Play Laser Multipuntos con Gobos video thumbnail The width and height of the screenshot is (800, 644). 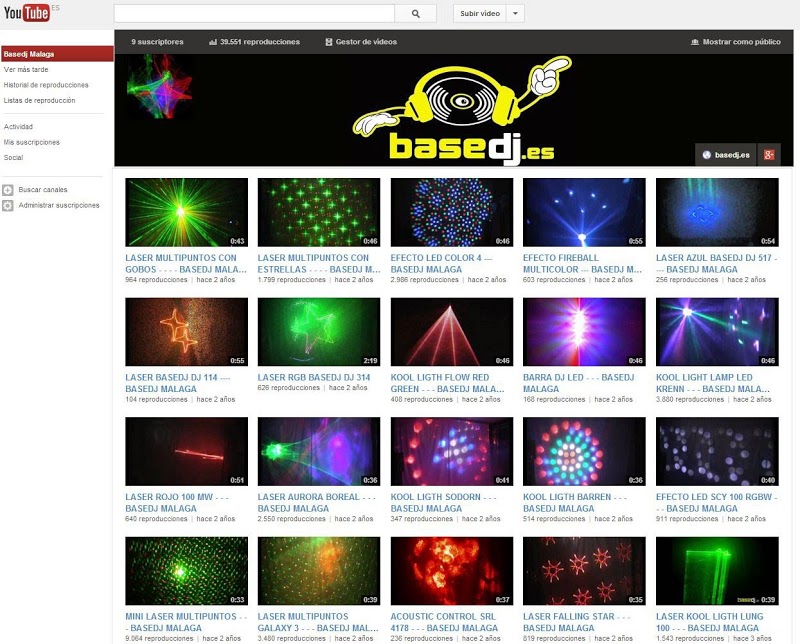186,212
